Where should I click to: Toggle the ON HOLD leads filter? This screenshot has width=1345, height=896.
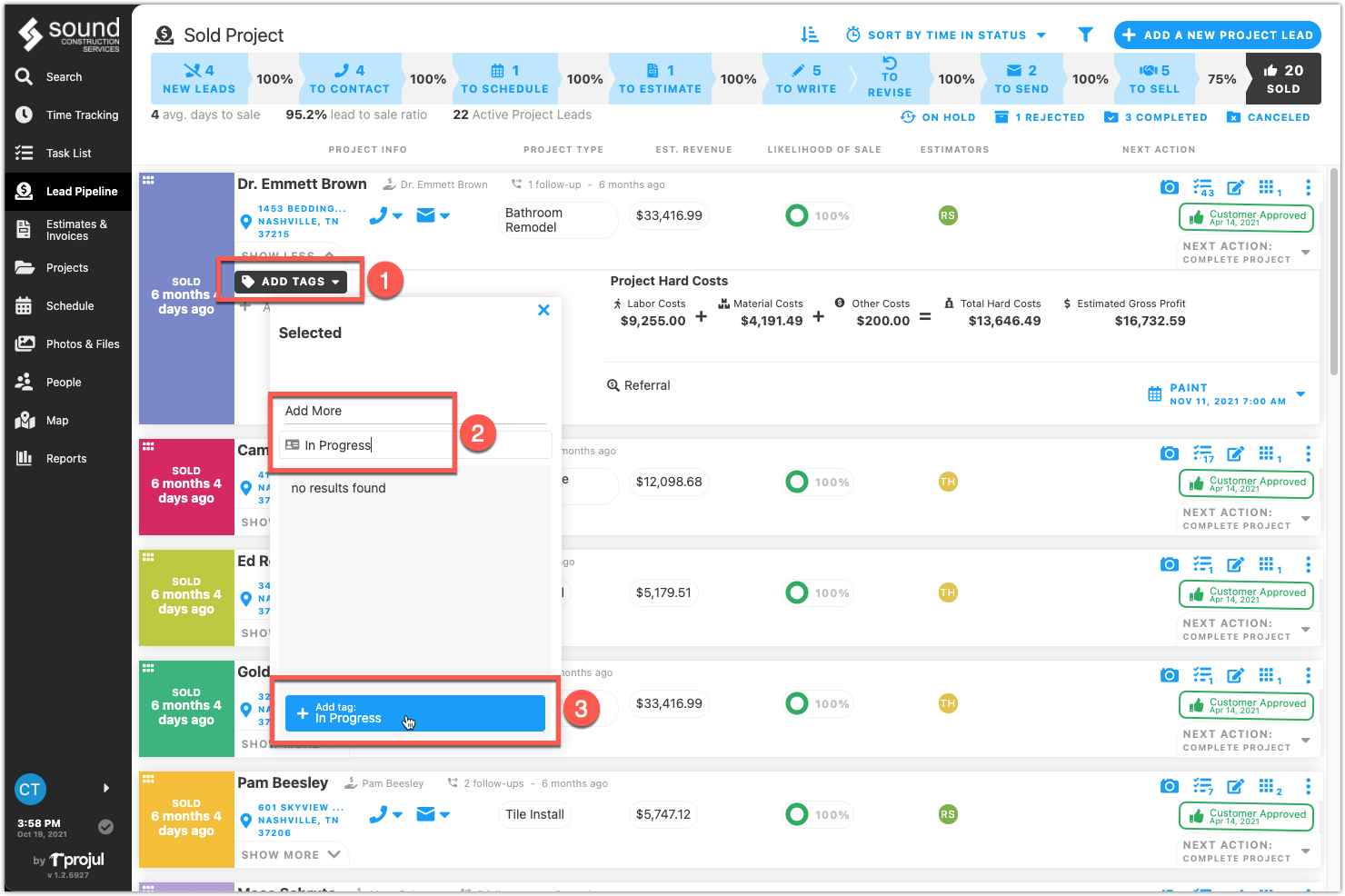click(x=939, y=116)
